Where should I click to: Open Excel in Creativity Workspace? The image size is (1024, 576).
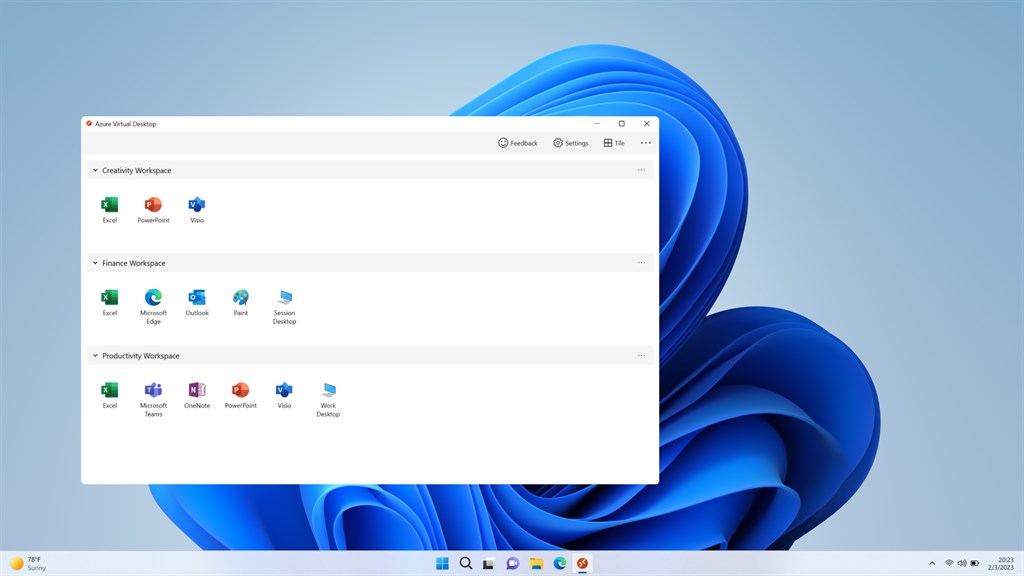coord(110,210)
